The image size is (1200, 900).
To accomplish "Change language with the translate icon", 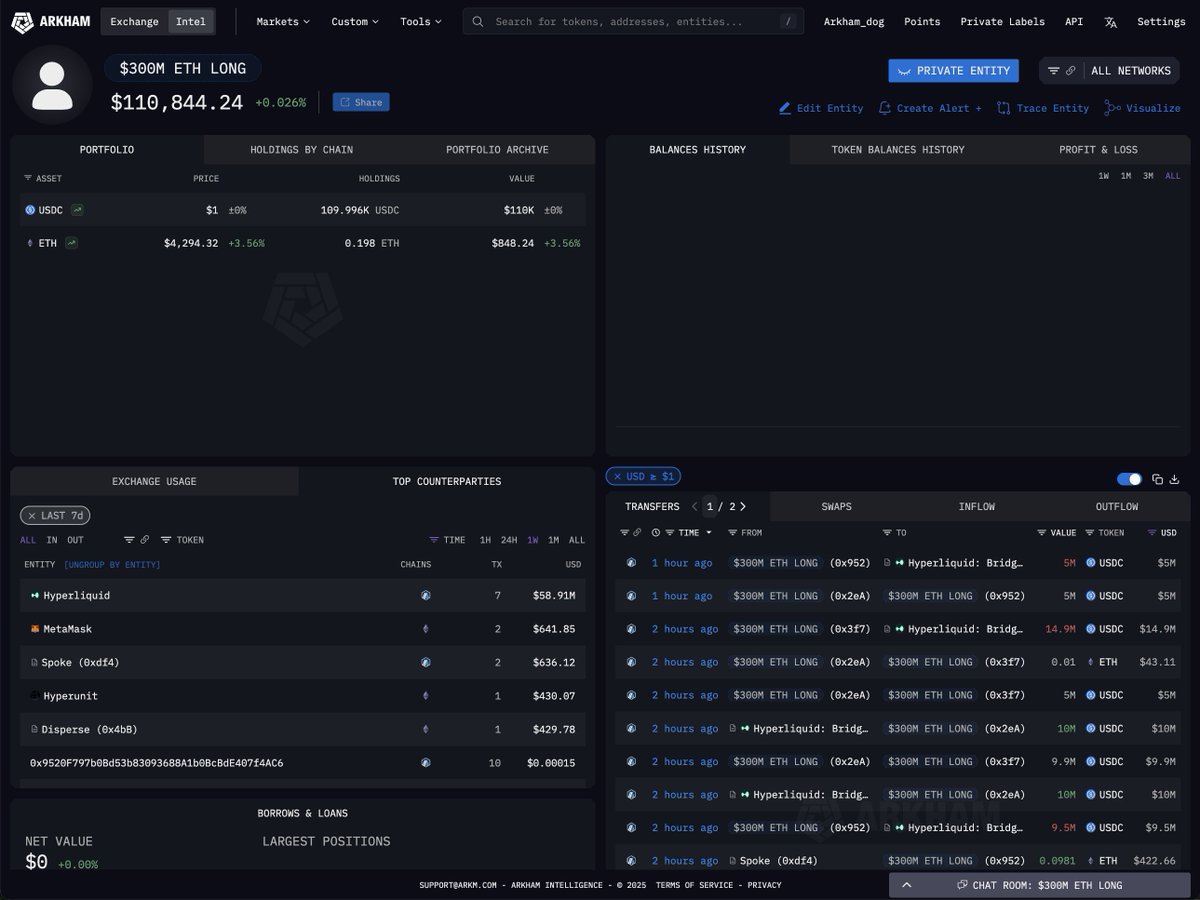I will tap(1111, 22).
